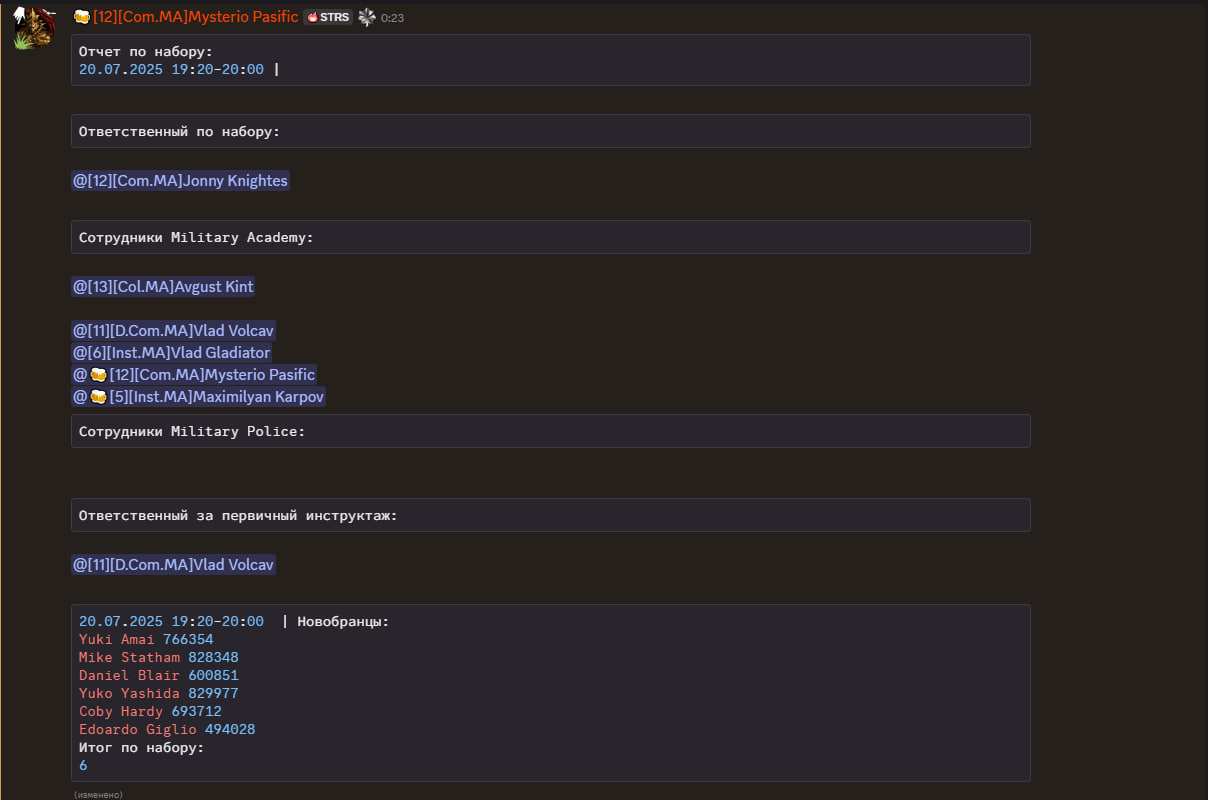The image size is (1208, 800).
Task: Open the Vlad Volcav mention under Military Academy staff
Action: [173, 331]
